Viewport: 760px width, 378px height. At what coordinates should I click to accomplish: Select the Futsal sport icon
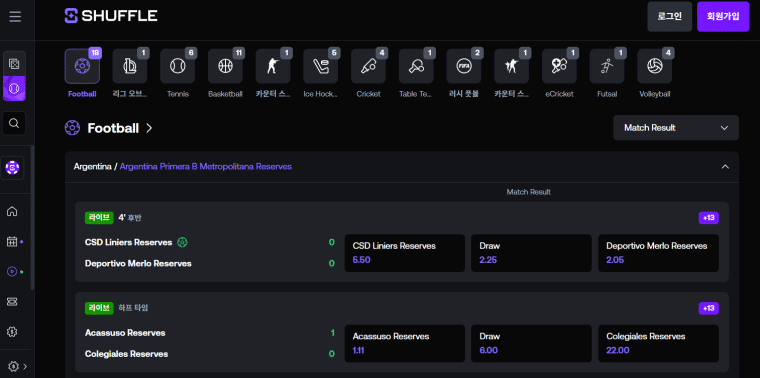pyautogui.click(x=607, y=66)
